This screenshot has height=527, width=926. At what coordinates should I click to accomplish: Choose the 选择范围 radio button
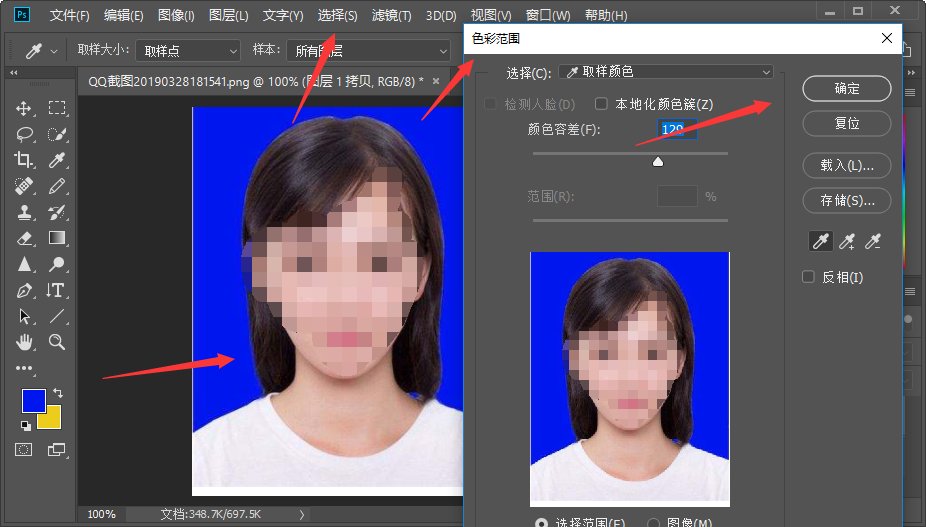[541, 523]
